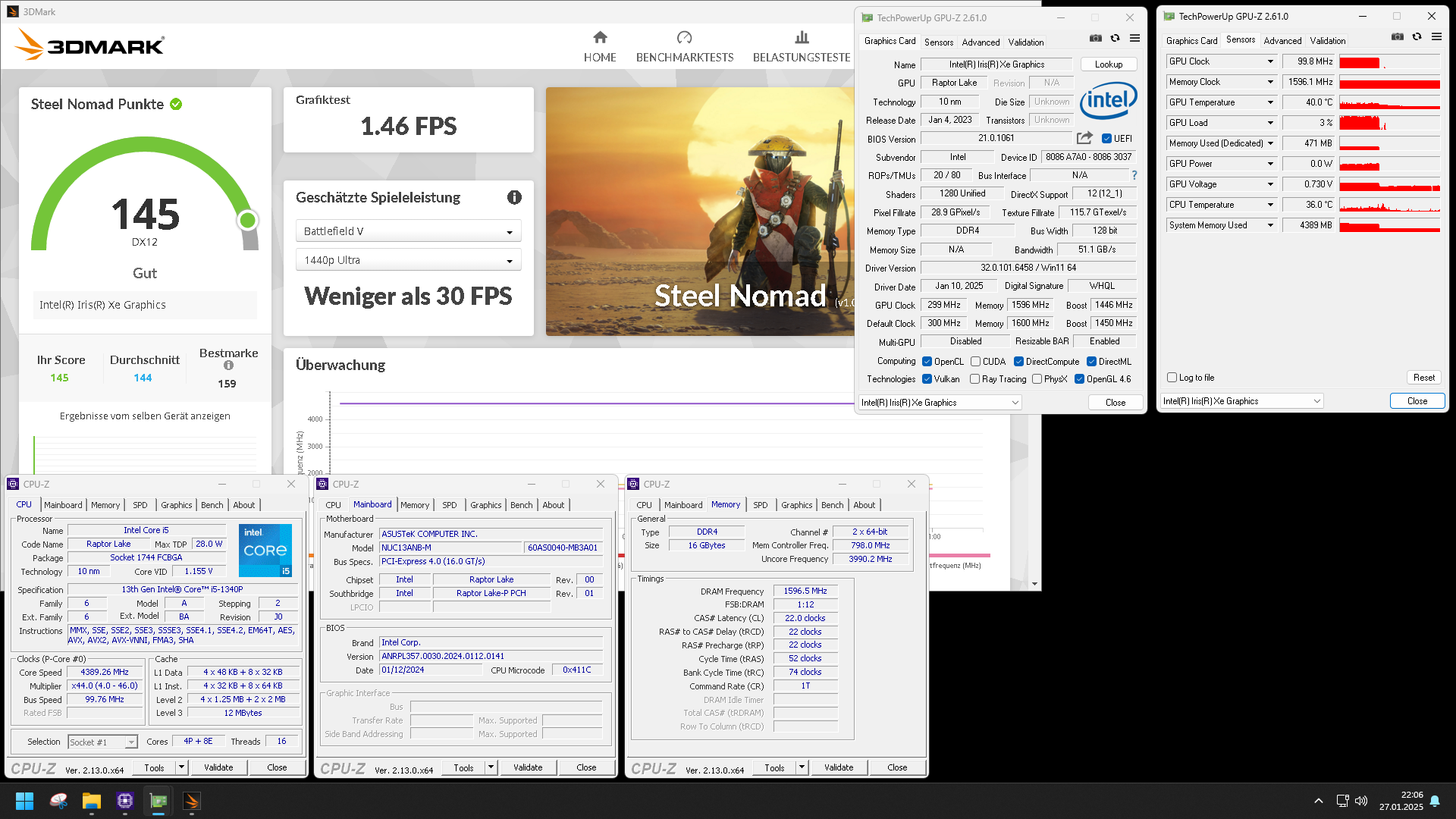Click the BIOS export share icon

(x=1084, y=138)
